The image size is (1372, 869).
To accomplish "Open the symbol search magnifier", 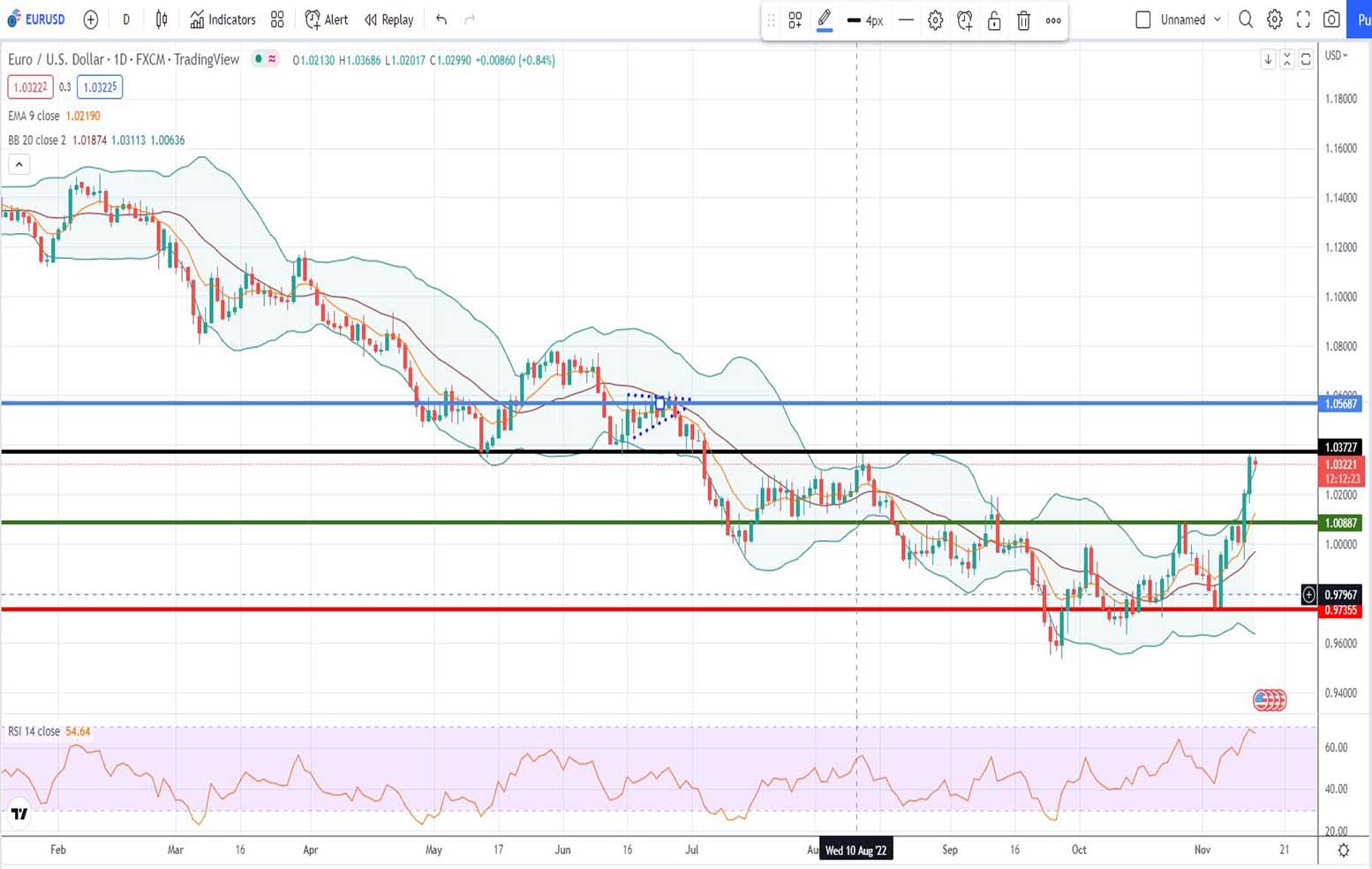I will 1246,19.
